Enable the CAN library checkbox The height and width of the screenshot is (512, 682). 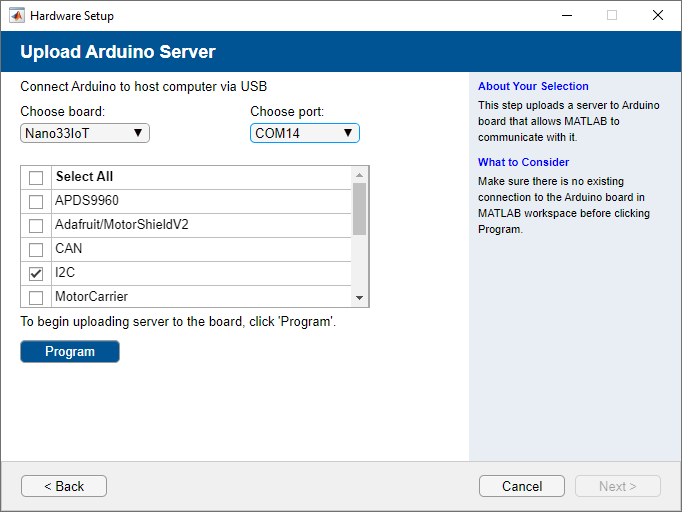[x=36, y=249]
